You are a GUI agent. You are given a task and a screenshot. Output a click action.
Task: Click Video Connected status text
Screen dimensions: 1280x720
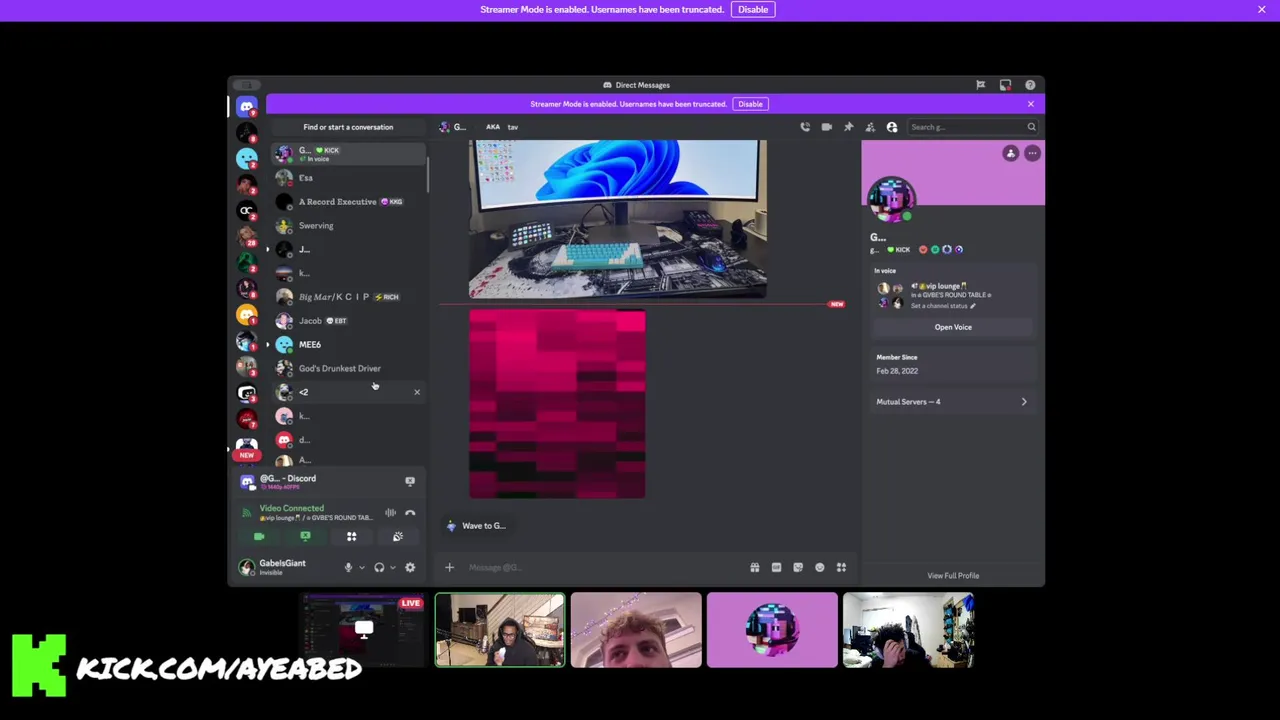(x=291, y=508)
